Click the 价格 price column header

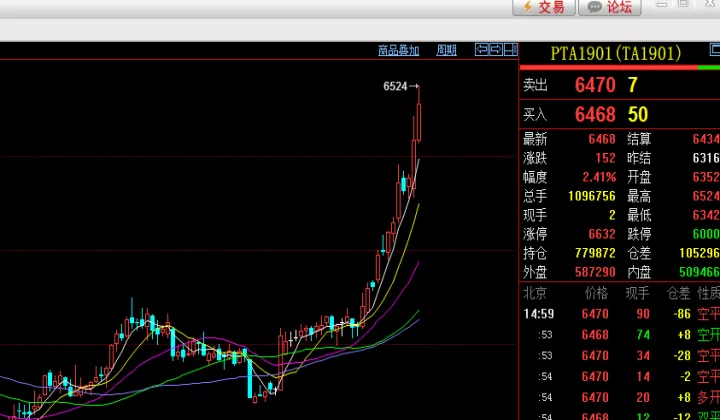pyautogui.click(x=596, y=293)
